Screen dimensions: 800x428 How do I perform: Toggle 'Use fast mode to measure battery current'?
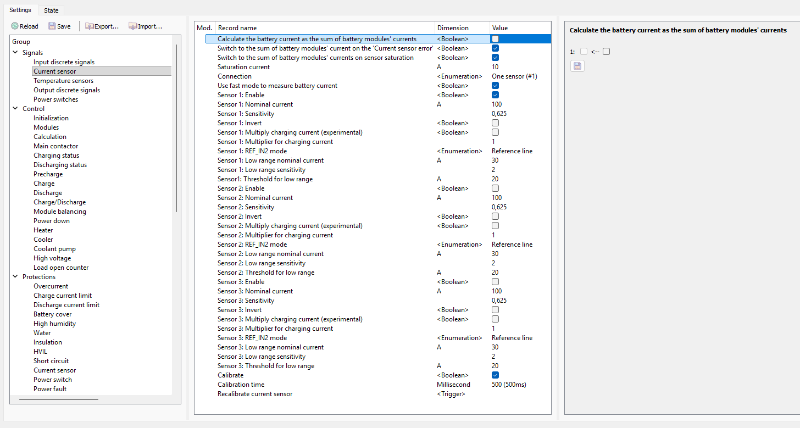[x=495, y=86]
